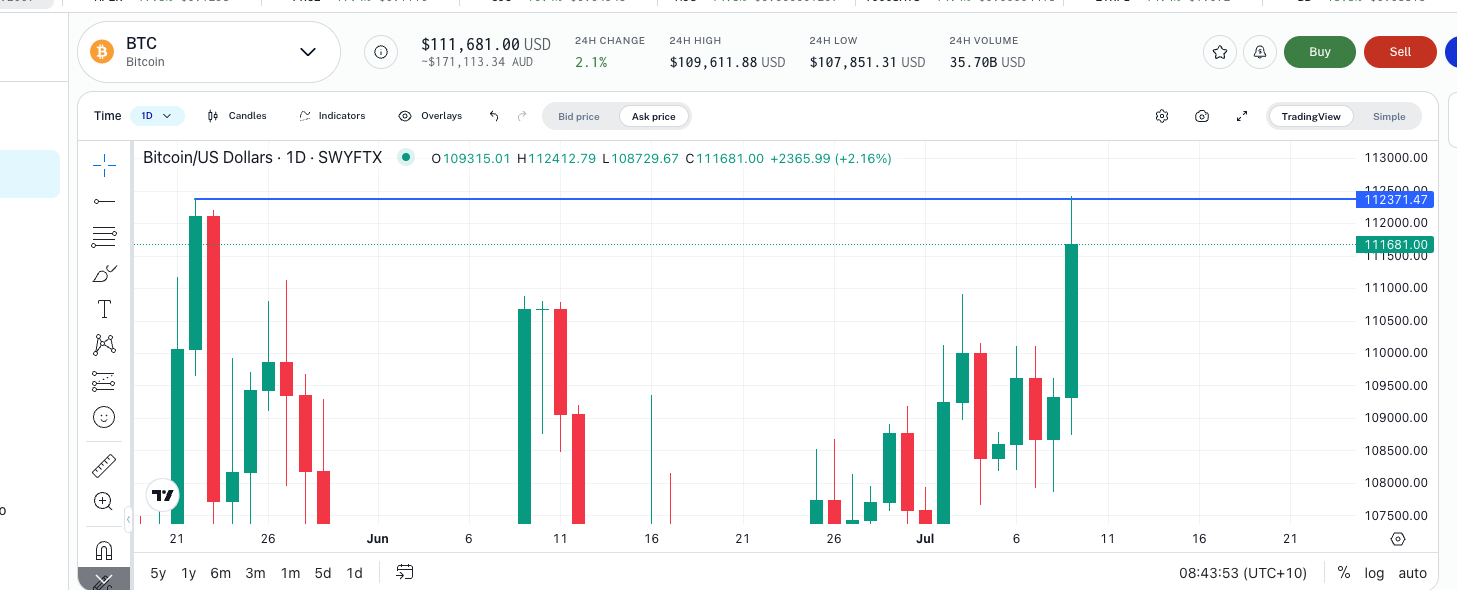
Task: Click the red Sell button
Action: (1400, 52)
